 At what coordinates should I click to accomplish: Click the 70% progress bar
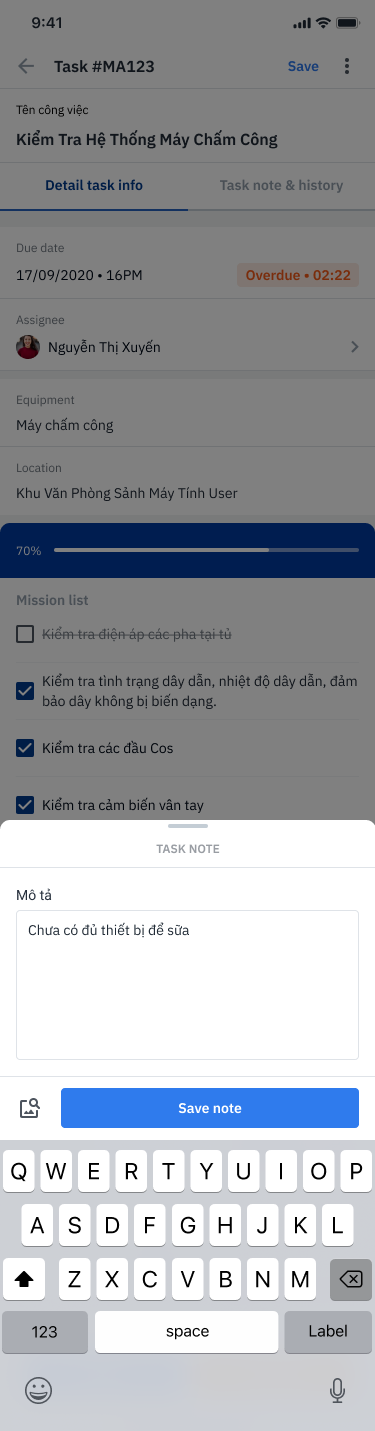(206, 550)
